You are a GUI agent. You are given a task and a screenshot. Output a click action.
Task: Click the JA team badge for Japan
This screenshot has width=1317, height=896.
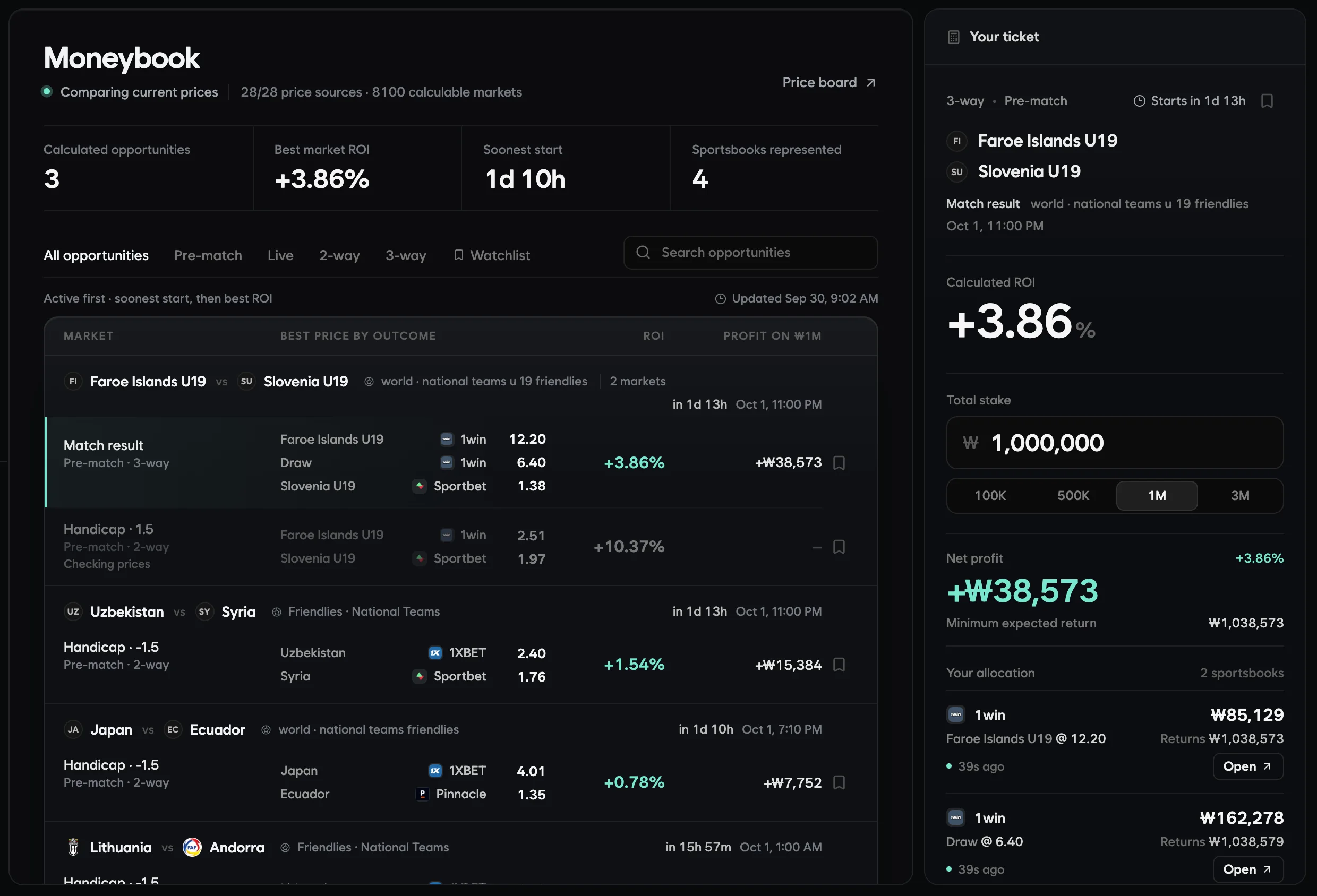(x=73, y=729)
